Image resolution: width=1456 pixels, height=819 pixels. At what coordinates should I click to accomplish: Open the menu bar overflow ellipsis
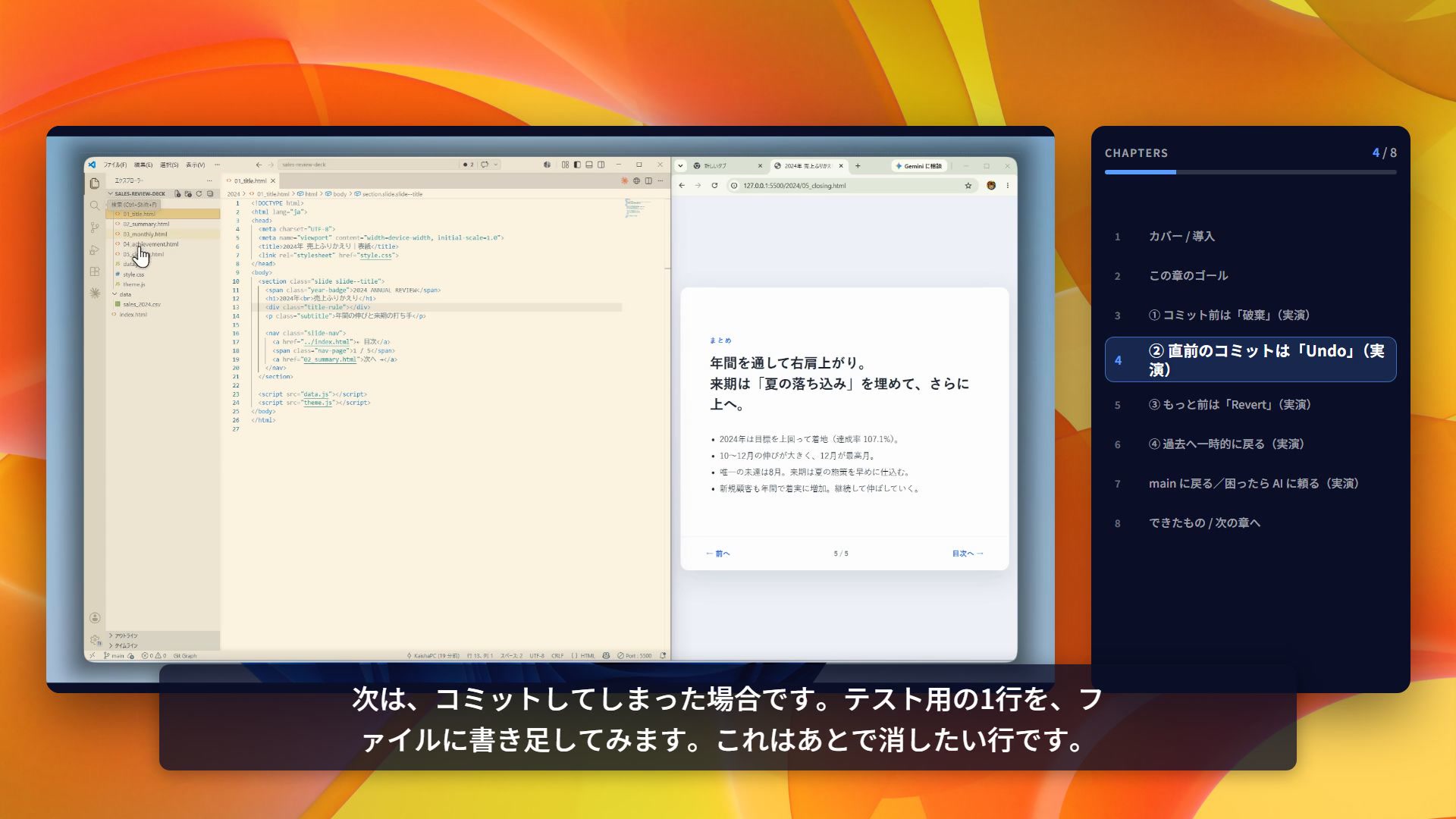tap(217, 165)
